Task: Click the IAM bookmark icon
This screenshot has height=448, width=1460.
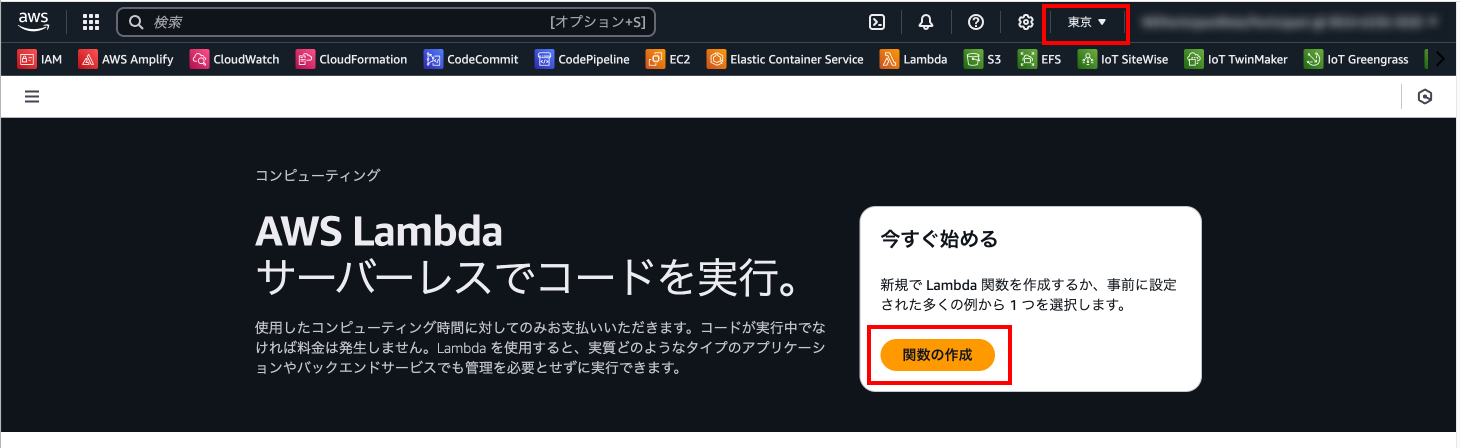Action: (27, 59)
